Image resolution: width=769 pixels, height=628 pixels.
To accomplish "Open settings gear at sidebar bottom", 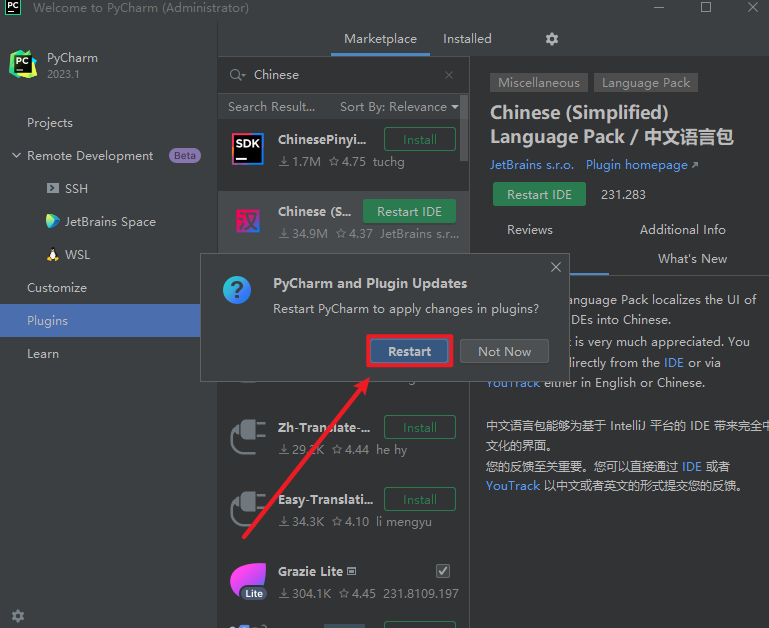I will point(18,616).
